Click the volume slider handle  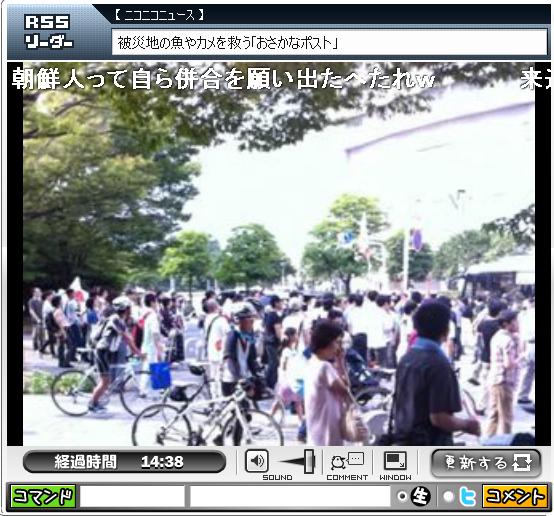pos(310,461)
